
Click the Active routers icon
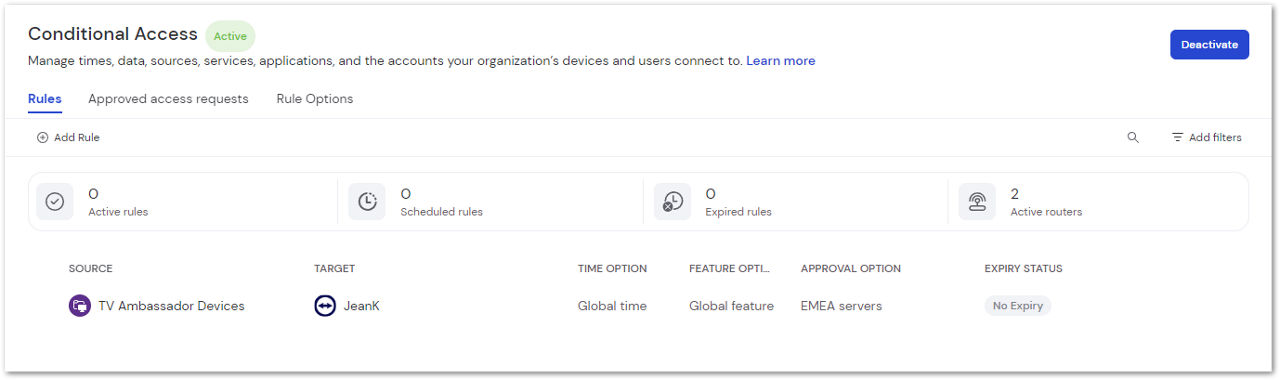(977, 202)
